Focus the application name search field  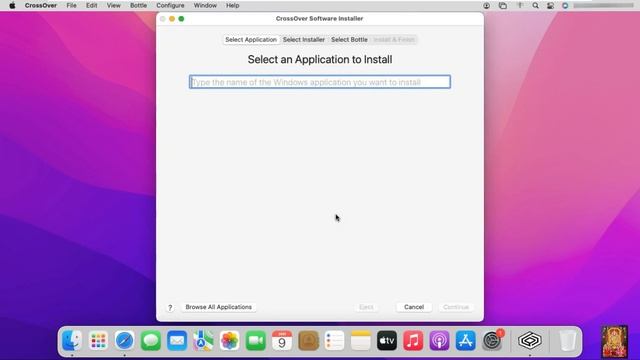pos(320,82)
